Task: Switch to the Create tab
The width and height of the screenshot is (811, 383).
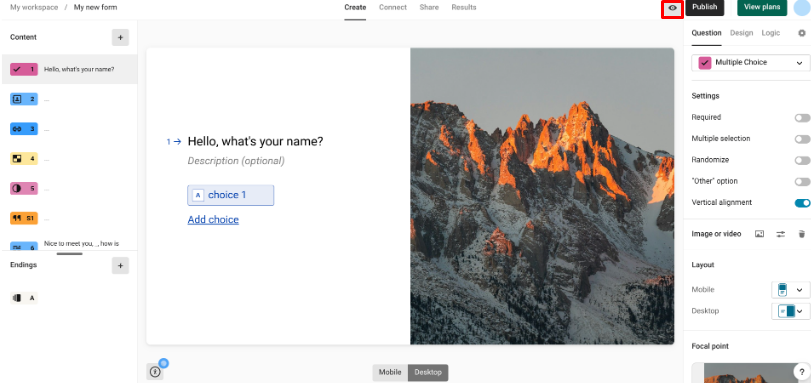Action: (x=355, y=7)
